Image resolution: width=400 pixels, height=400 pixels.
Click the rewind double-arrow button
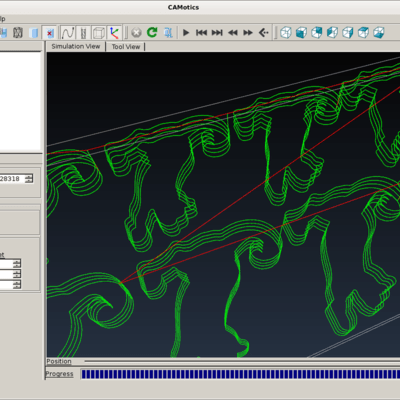233,33
